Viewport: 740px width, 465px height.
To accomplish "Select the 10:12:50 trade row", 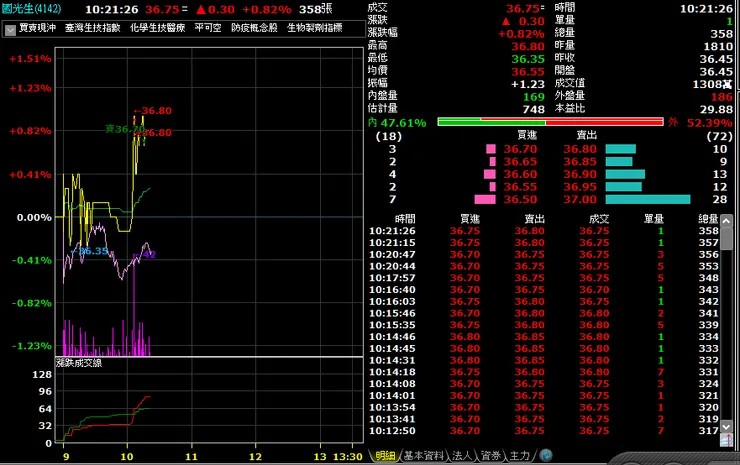I will click(x=544, y=431).
